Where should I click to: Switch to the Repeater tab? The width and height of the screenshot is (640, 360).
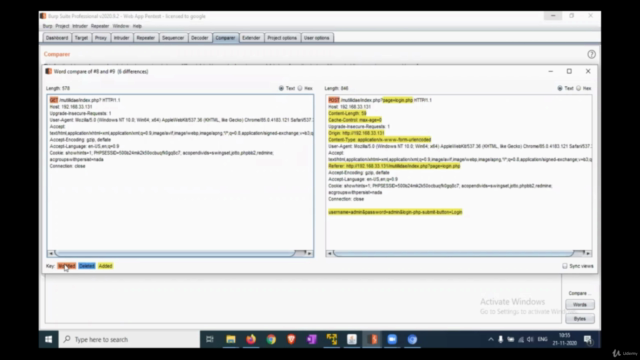(146, 38)
